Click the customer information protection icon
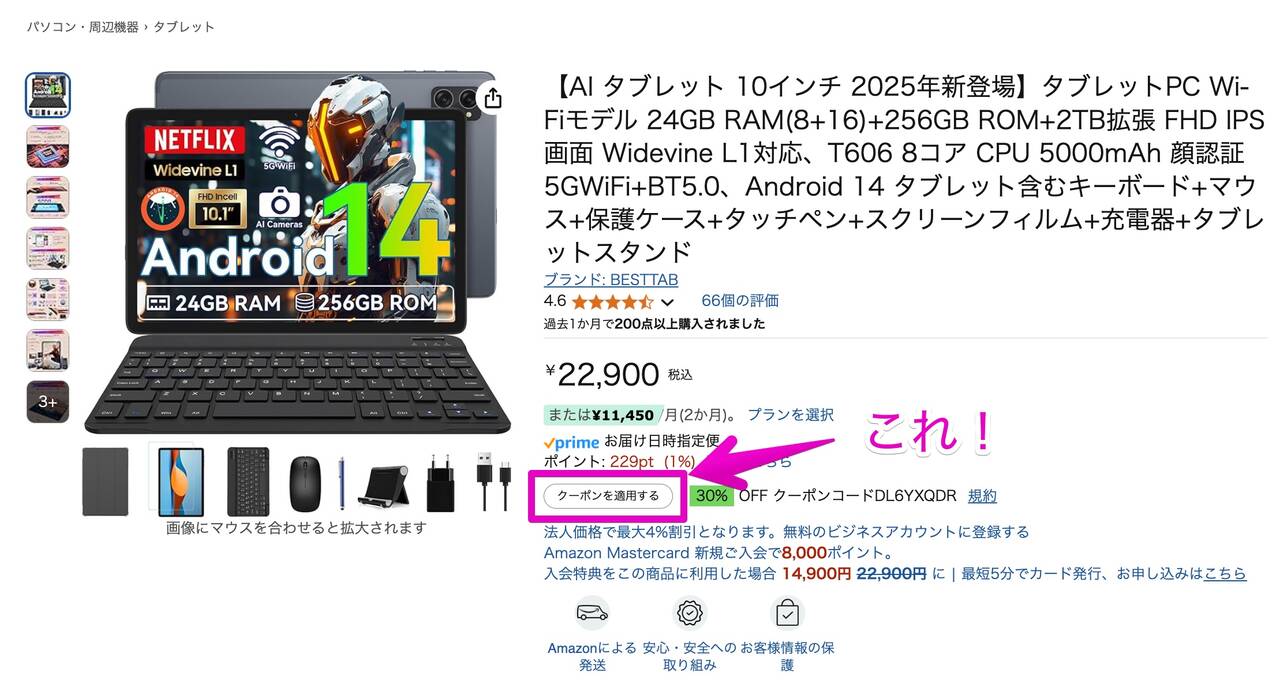Screen dimensions: 1280x687 click(788, 612)
